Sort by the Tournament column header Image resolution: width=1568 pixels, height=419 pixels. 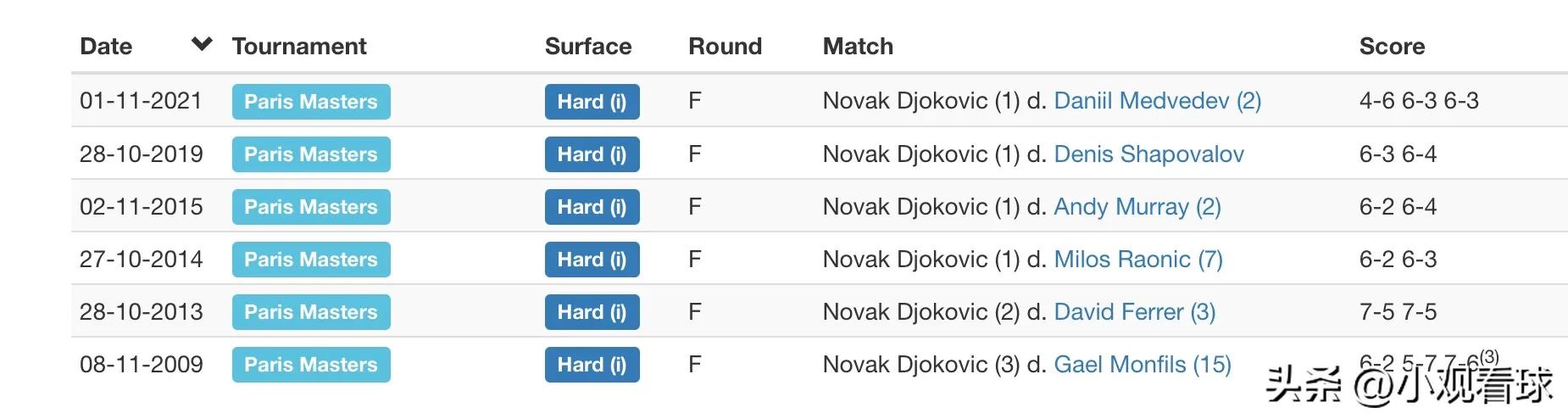(x=299, y=46)
